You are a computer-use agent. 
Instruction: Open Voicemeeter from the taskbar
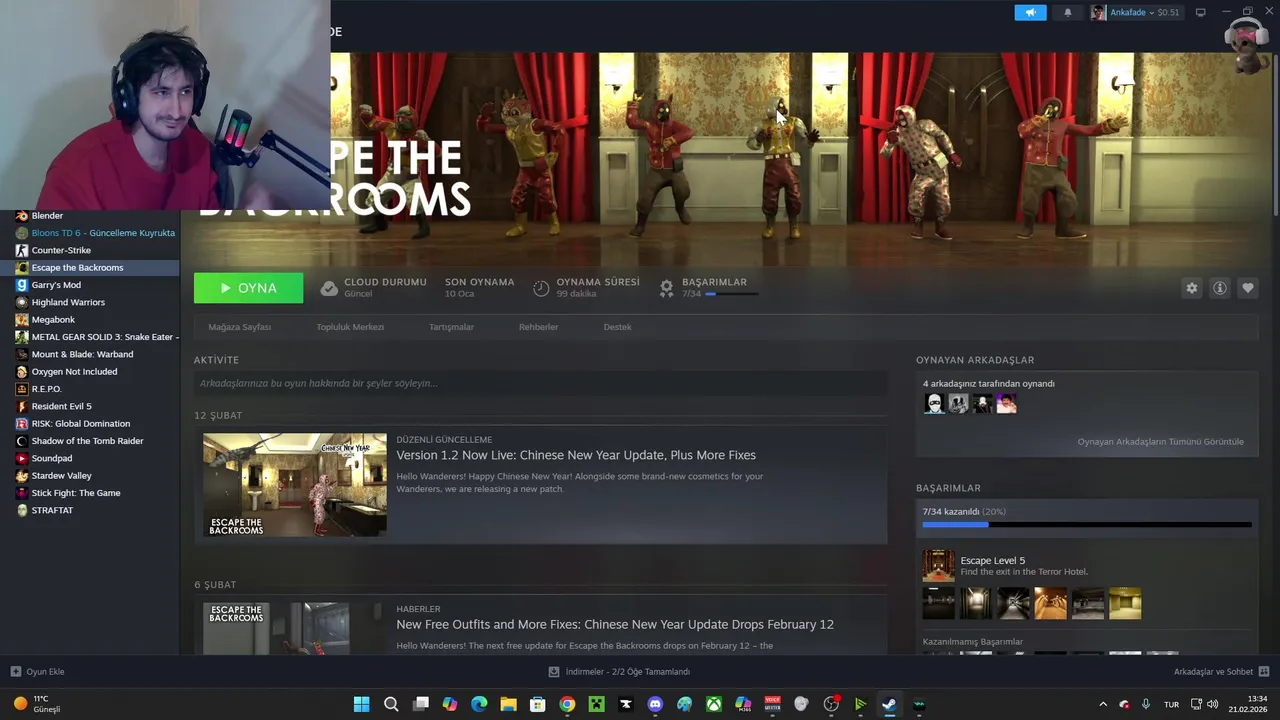(x=772, y=704)
